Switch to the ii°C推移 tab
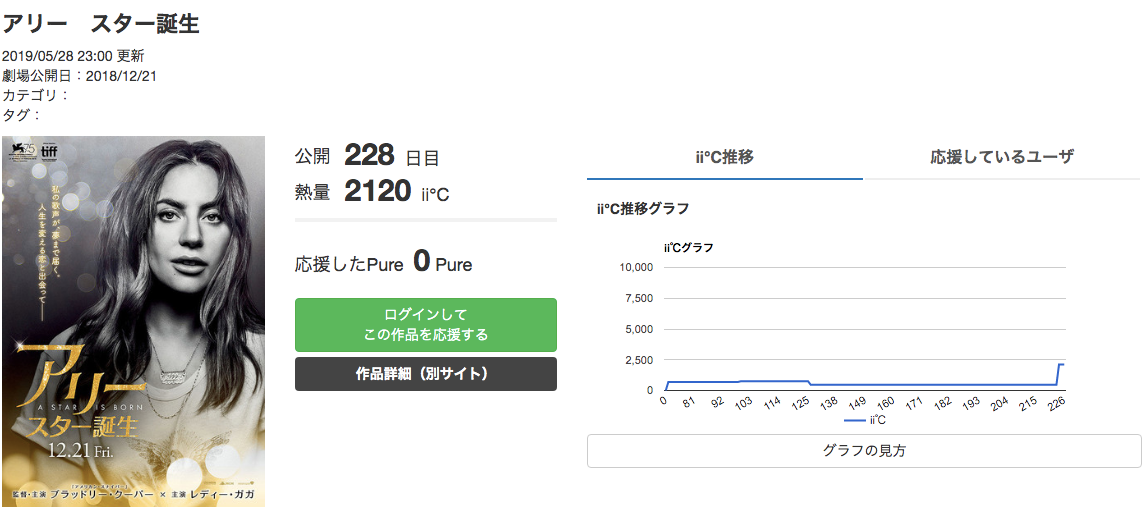This screenshot has width=1147, height=515. coord(724,157)
